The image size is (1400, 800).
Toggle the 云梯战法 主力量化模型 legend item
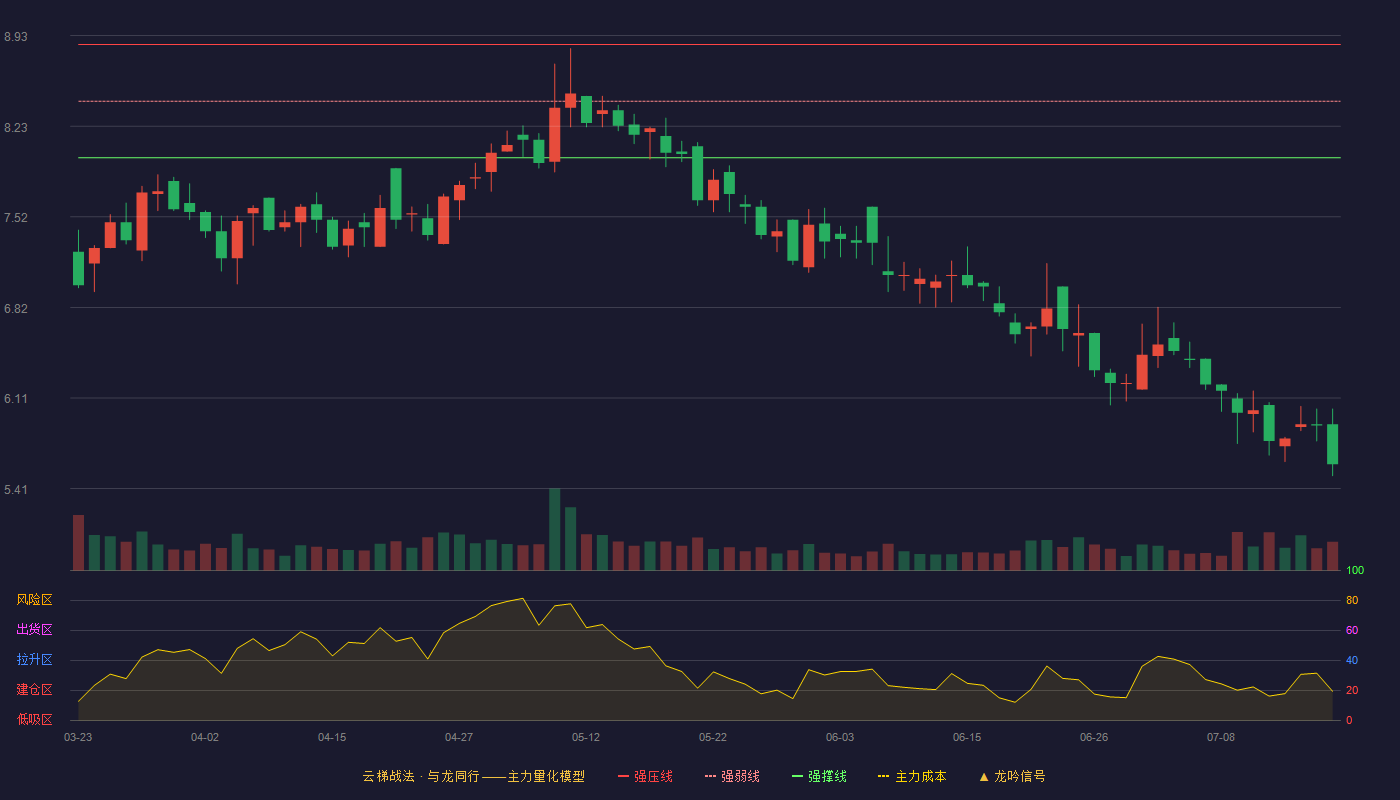(x=473, y=776)
